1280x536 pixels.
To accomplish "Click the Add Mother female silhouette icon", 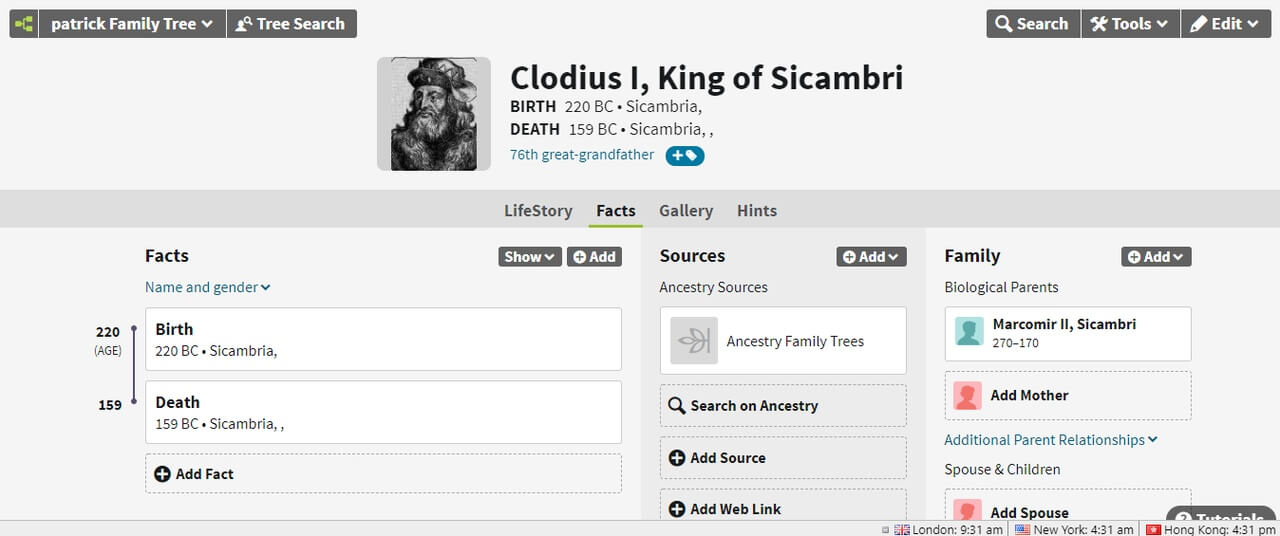I will tap(969, 396).
